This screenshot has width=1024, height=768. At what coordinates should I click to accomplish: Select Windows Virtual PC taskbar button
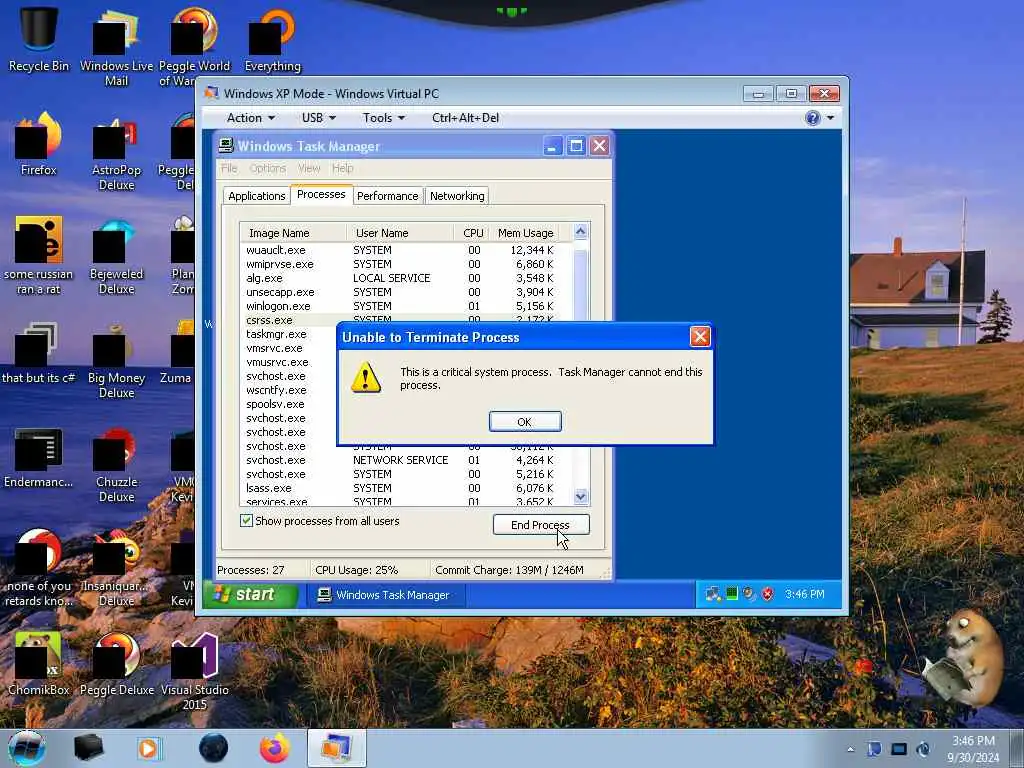(336, 748)
